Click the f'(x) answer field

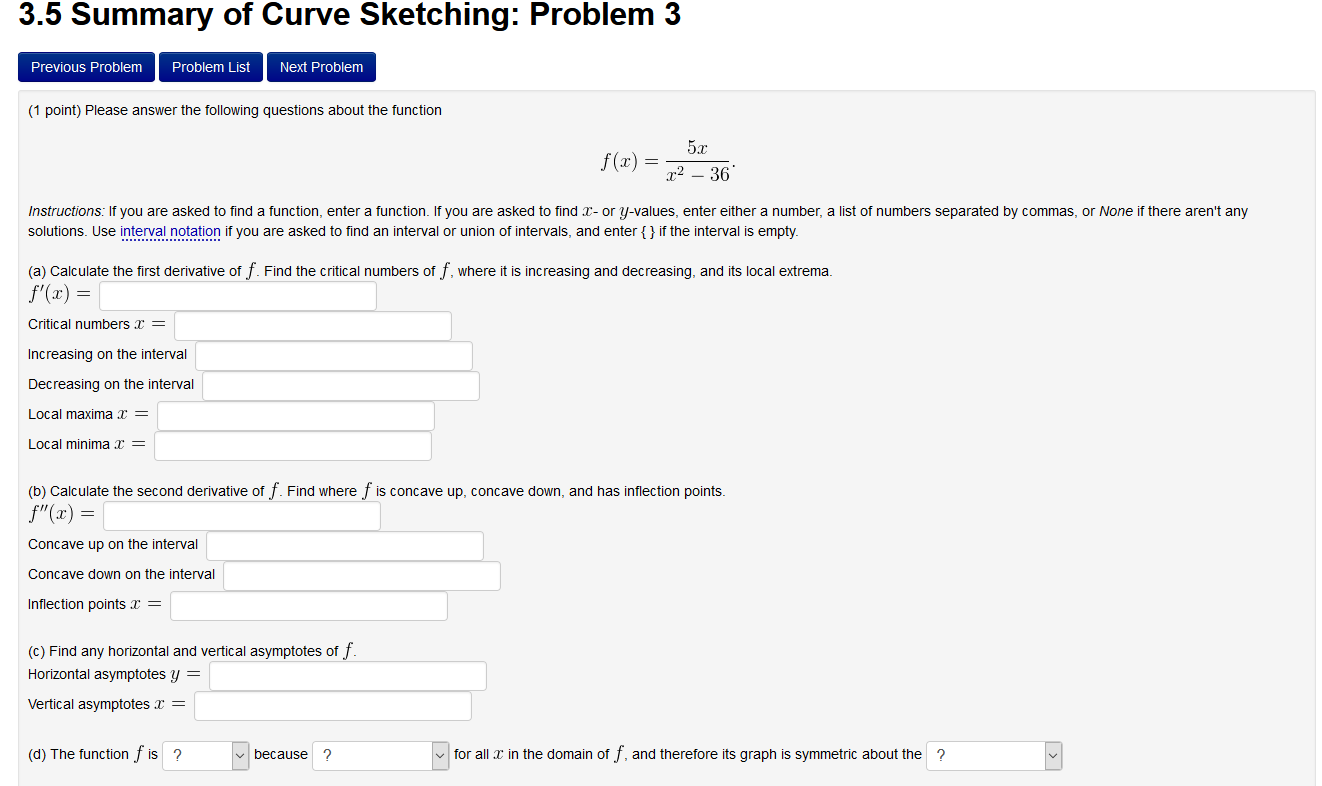(237, 295)
